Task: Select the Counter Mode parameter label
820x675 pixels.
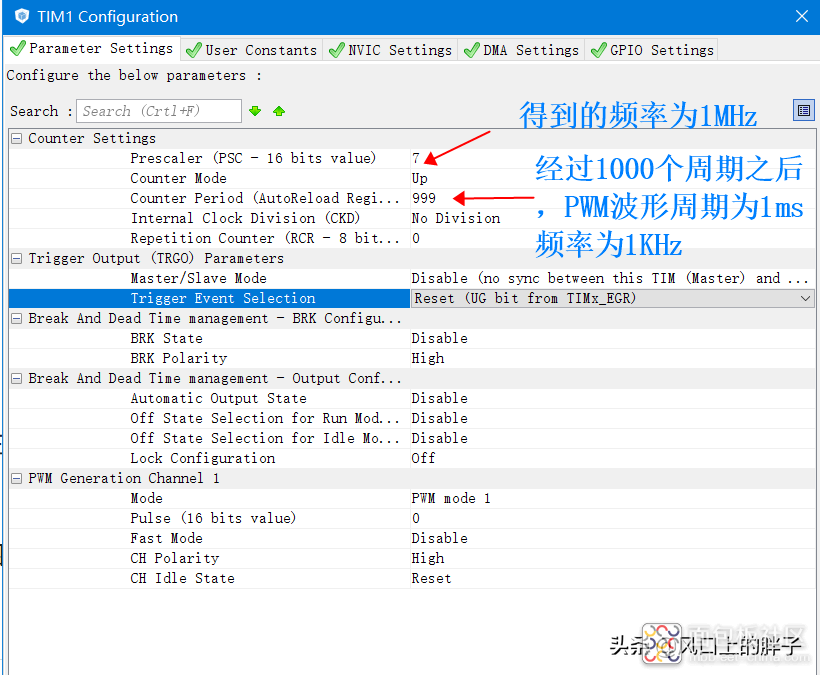Action: tap(178, 178)
